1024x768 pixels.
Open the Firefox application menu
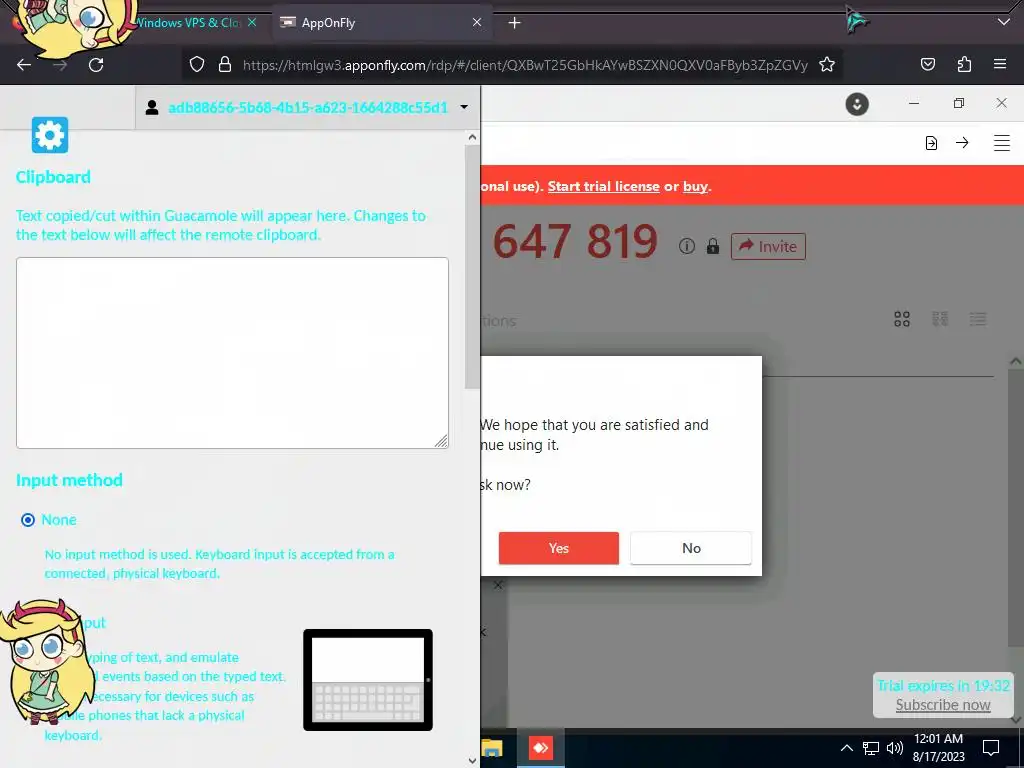coord(1000,64)
